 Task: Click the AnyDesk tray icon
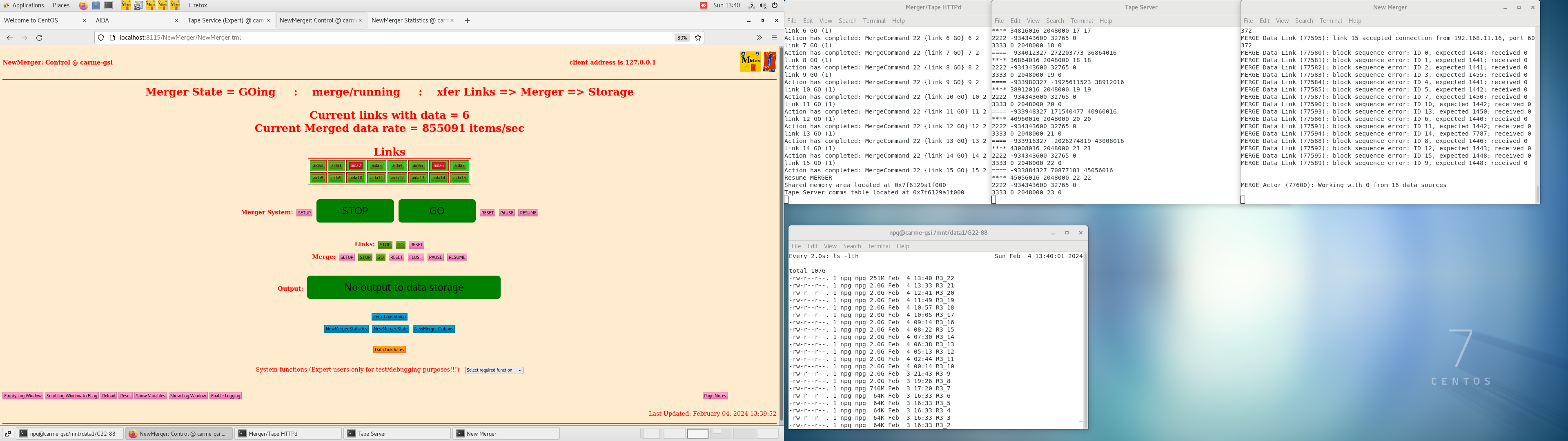[703, 5]
